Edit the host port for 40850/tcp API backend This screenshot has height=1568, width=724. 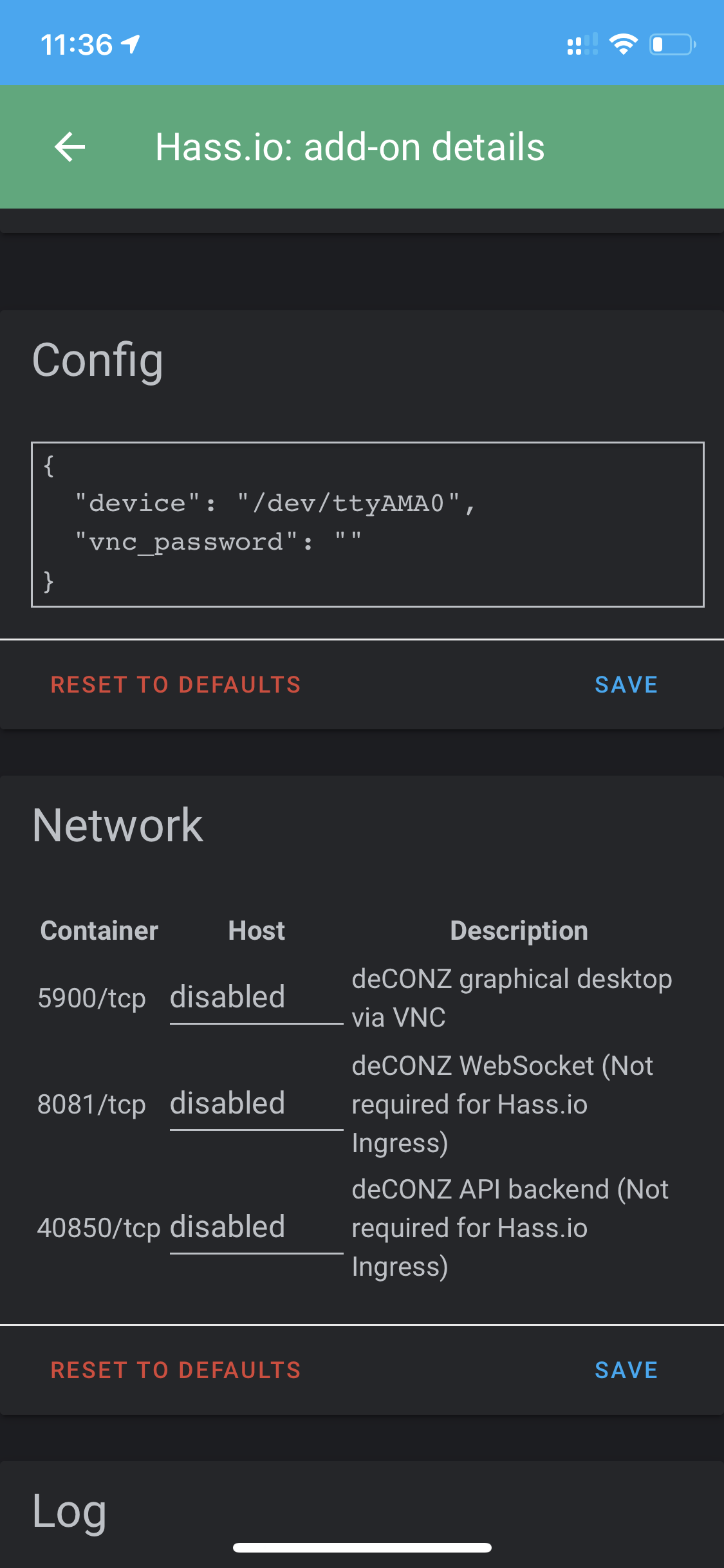(x=255, y=1226)
